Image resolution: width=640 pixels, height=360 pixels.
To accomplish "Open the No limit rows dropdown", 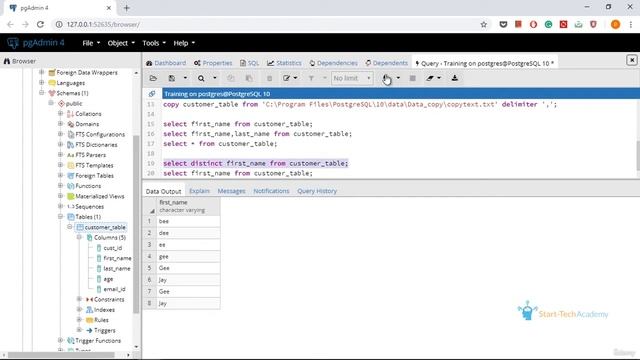I will (352, 78).
